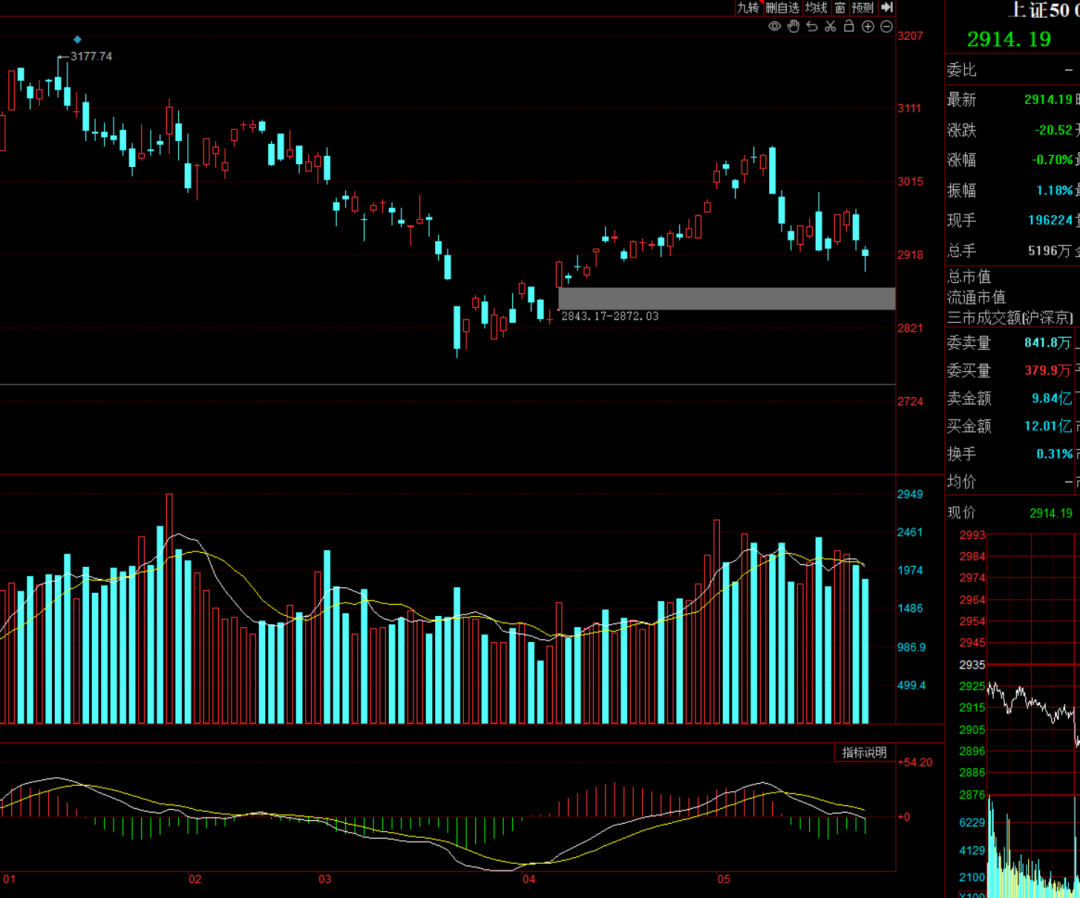Screen dimensions: 1080x898
Task: Click the 04 month label on time axis
Action: pyautogui.click(x=528, y=879)
